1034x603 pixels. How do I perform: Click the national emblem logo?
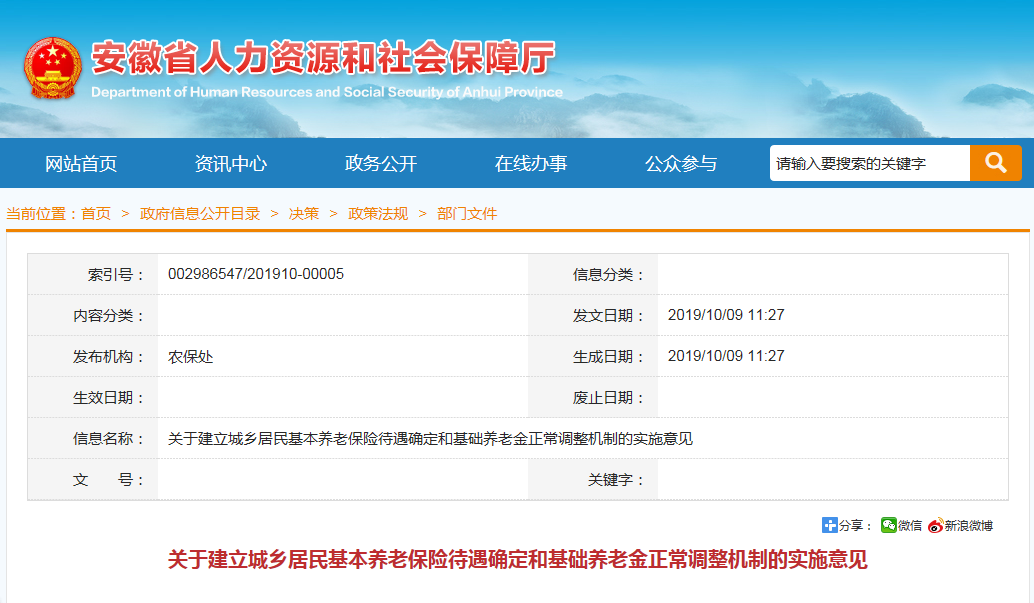[52, 68]
